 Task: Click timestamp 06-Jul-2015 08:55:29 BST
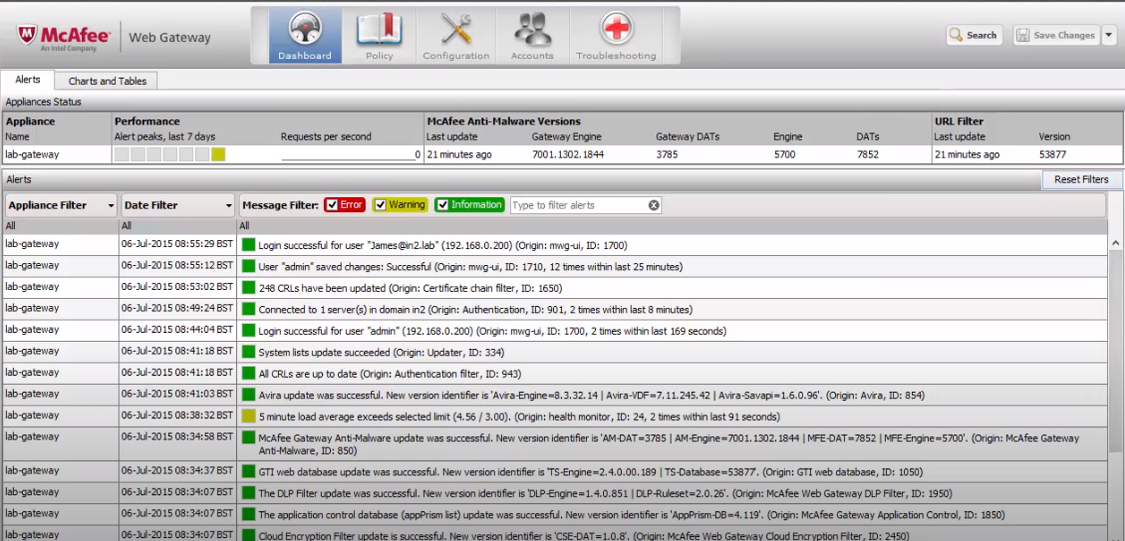pos(177,244)
